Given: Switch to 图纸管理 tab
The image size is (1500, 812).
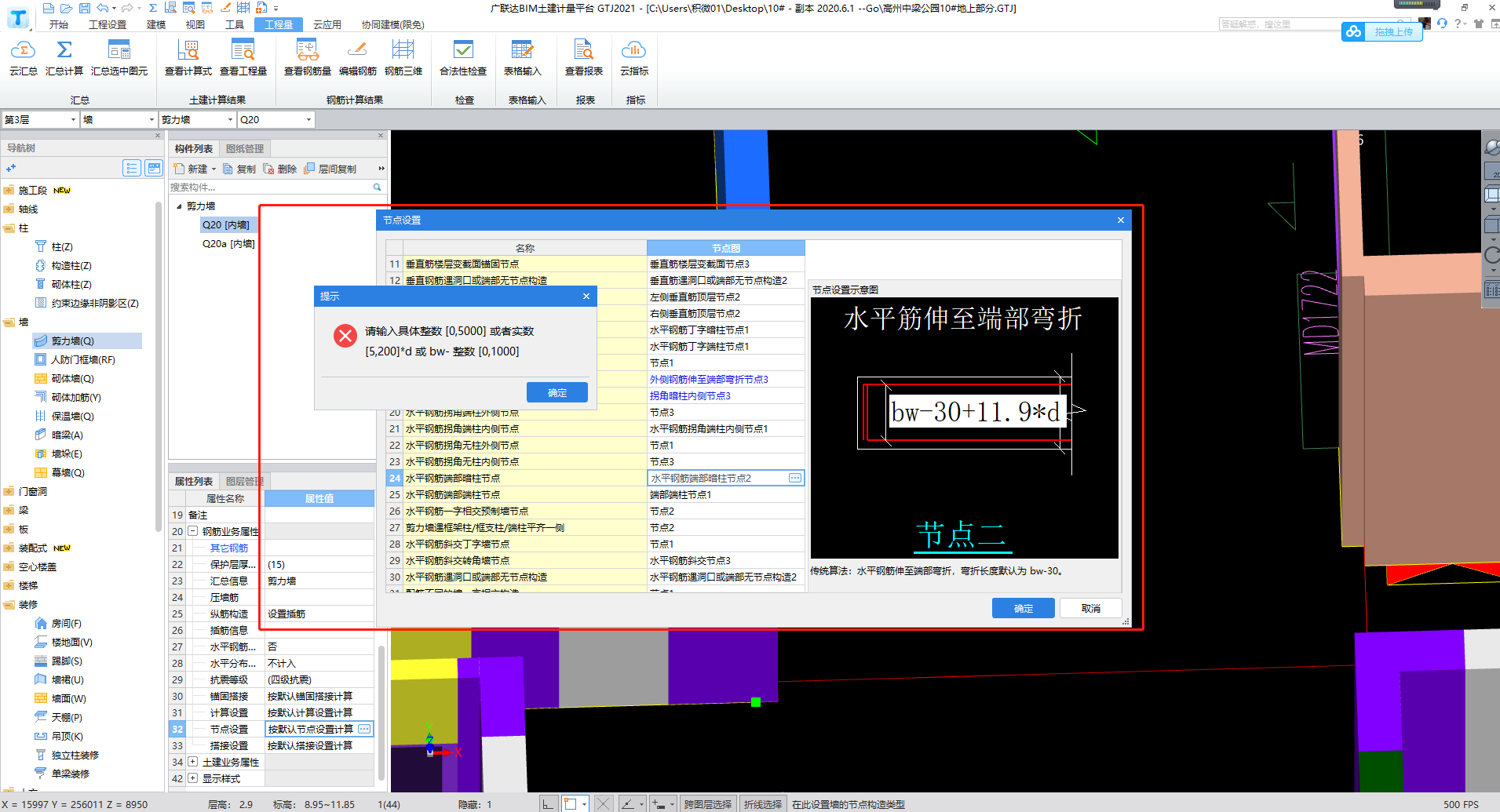Looking at the screenshot, I should (x=245, y=148).
